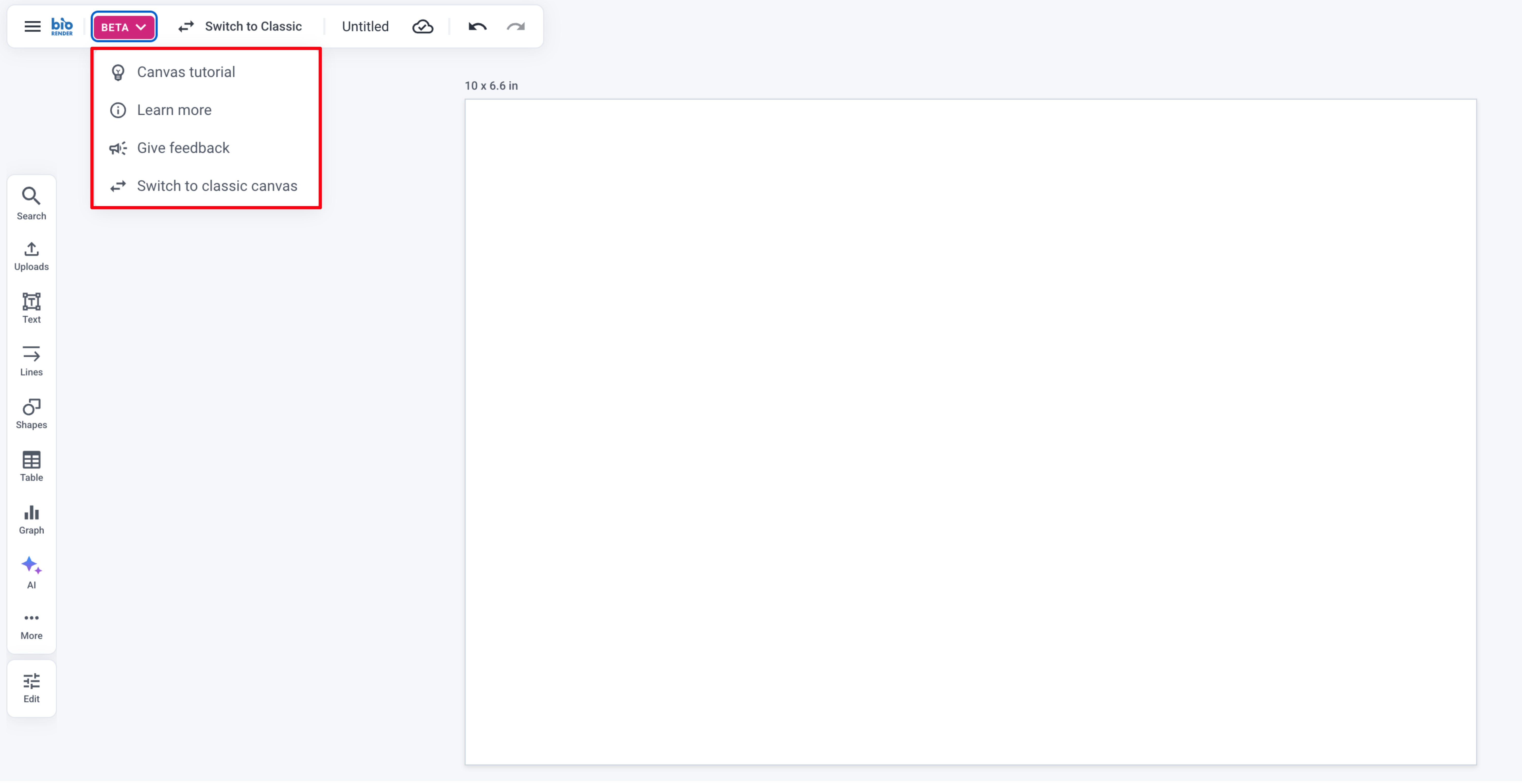The height and width of the screenshot is (784, 1522).
Task: Redo the last action
Action: (516, 27)
